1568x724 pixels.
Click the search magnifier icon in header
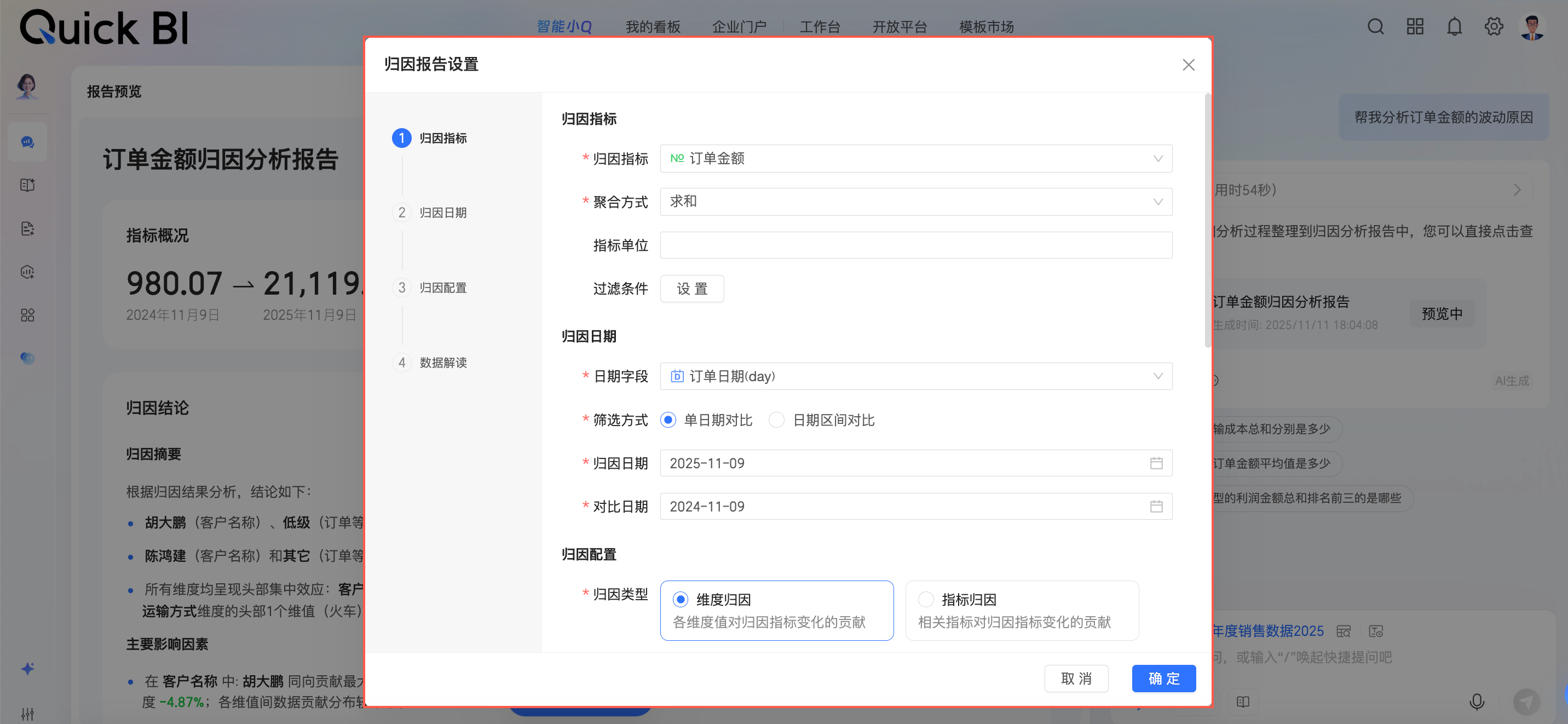coord(1375,27)
